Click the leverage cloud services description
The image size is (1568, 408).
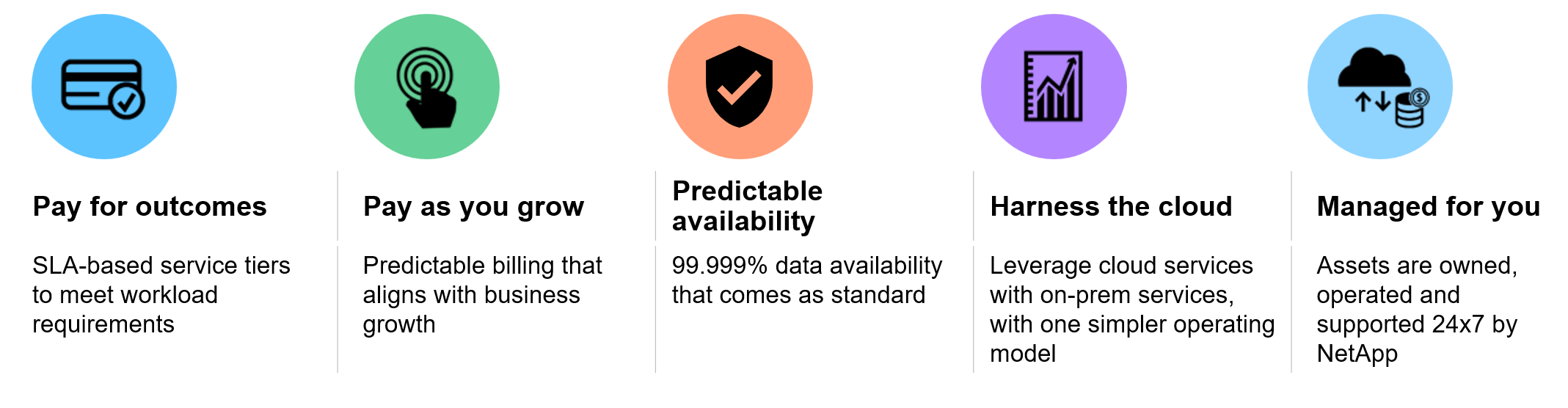[1131, 309]
